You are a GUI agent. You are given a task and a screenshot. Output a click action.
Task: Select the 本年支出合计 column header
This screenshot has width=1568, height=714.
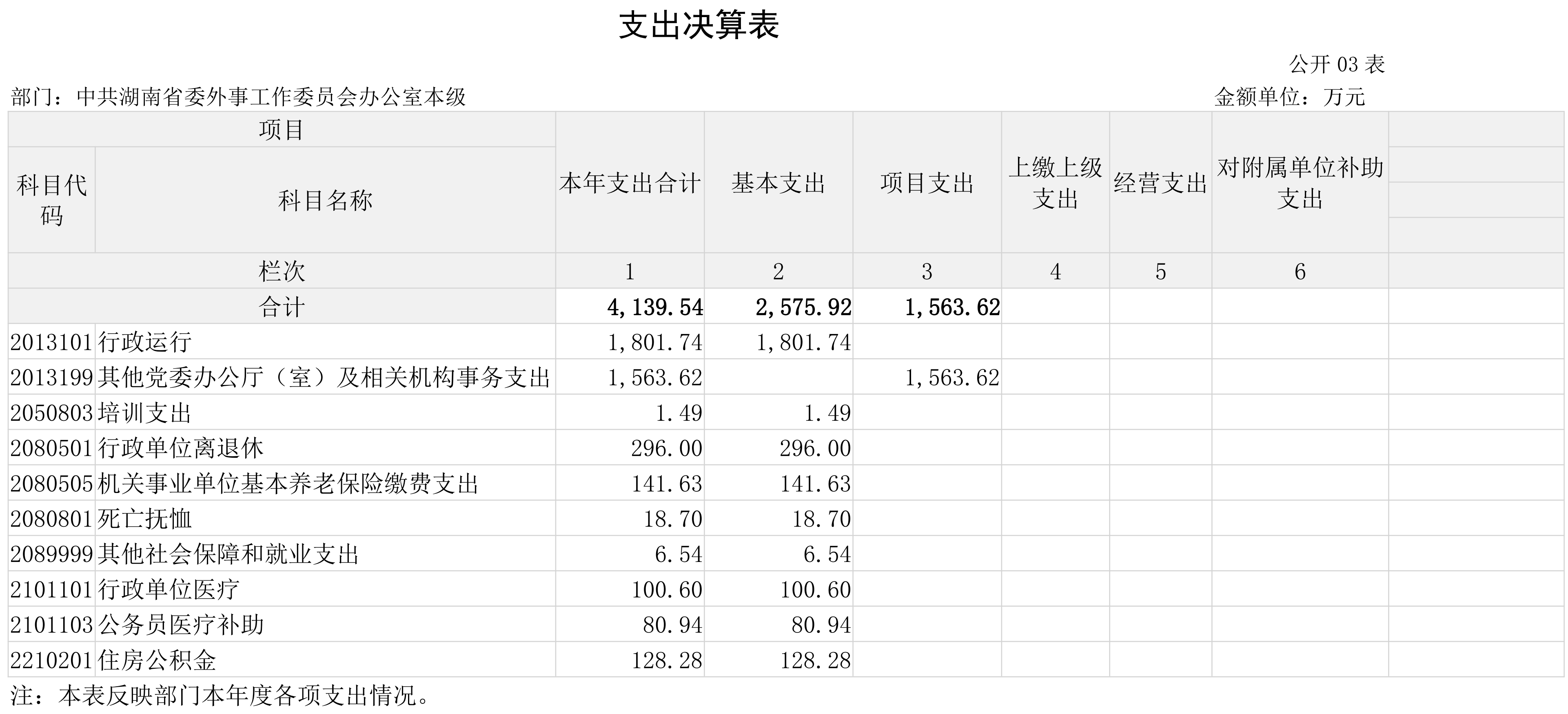coord(630,183)
